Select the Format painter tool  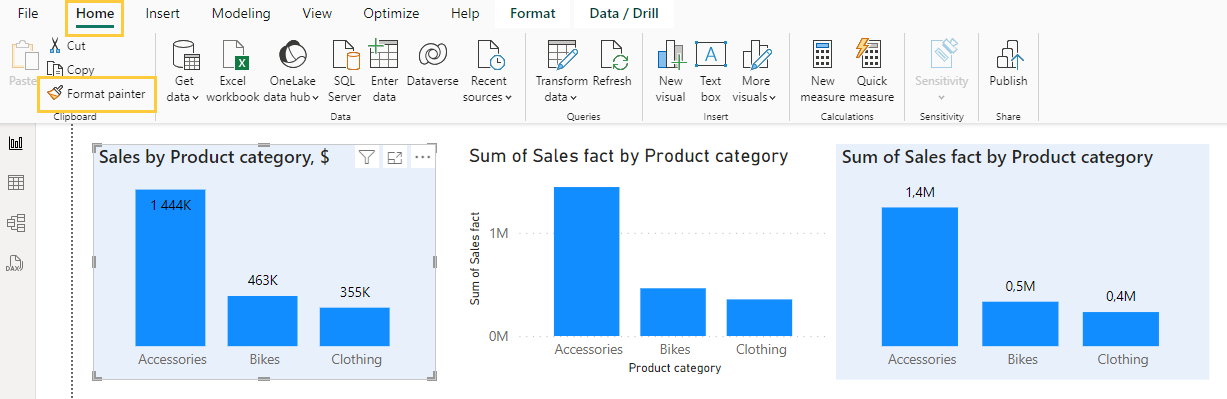point(97,93)
